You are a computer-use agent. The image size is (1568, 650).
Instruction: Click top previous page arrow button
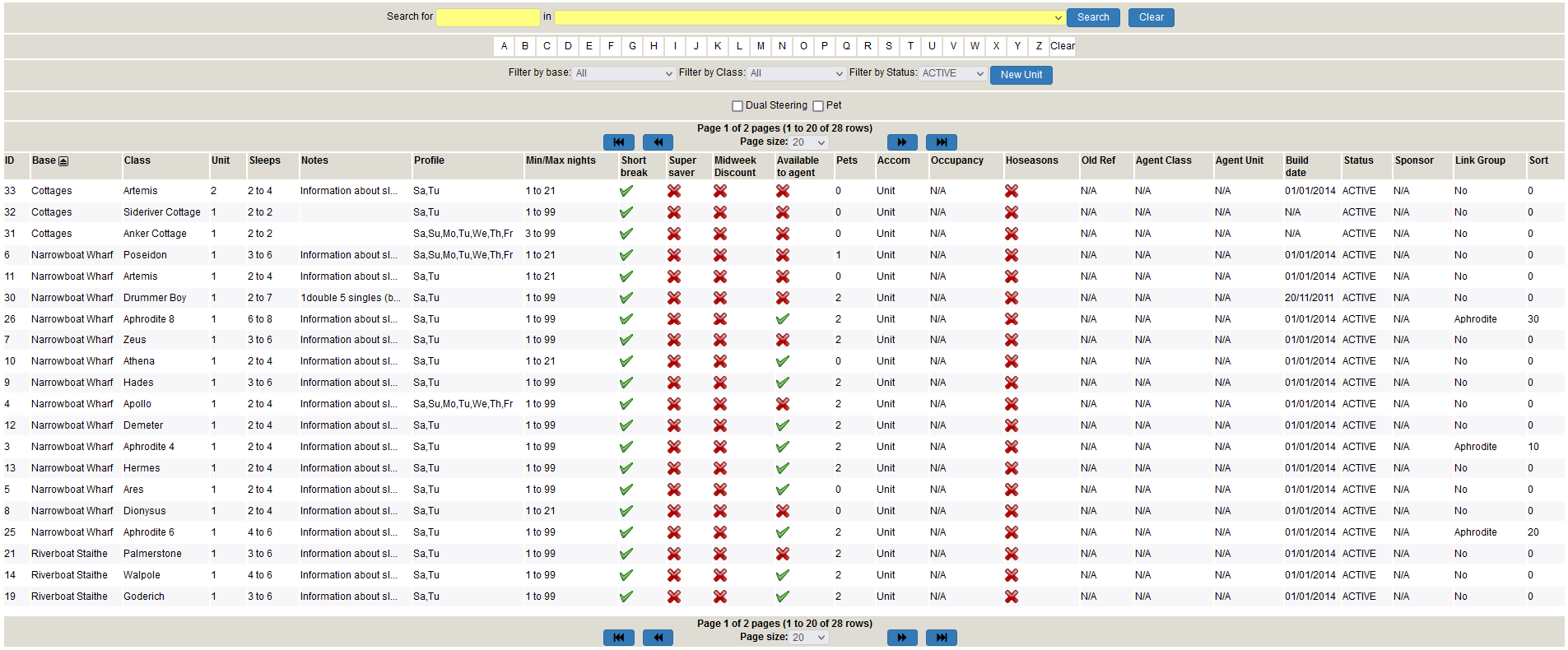click(658, 142)
